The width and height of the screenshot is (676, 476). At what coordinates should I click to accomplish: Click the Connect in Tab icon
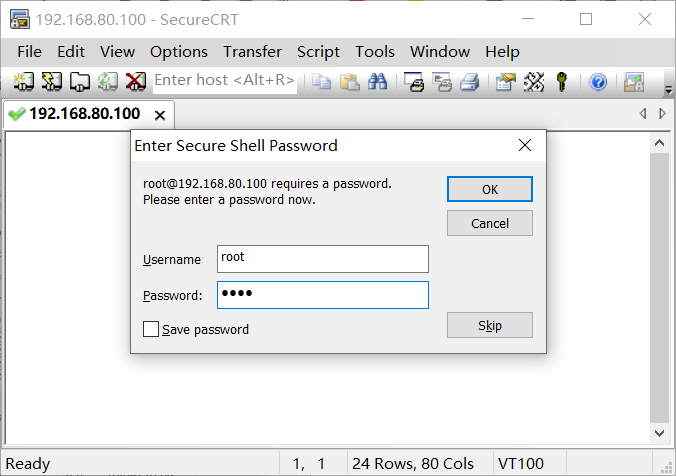pos(80,81)
